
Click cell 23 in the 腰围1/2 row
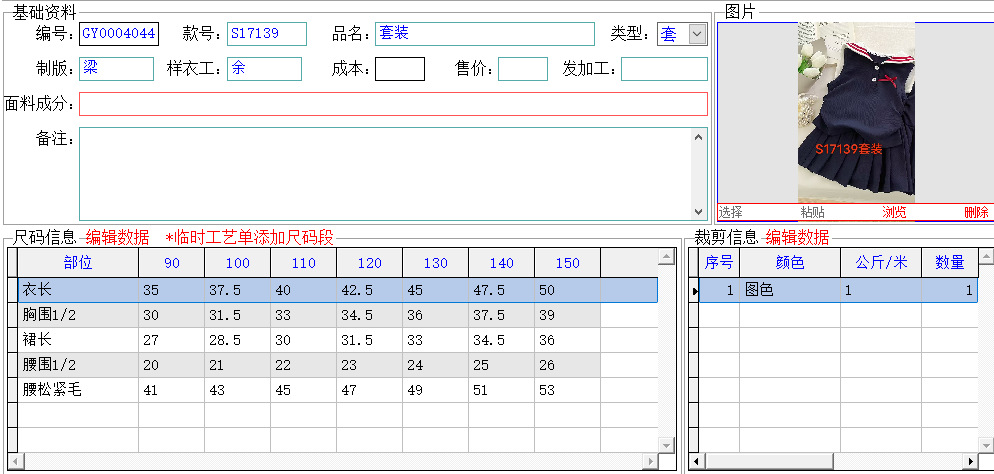click(370, 365)
